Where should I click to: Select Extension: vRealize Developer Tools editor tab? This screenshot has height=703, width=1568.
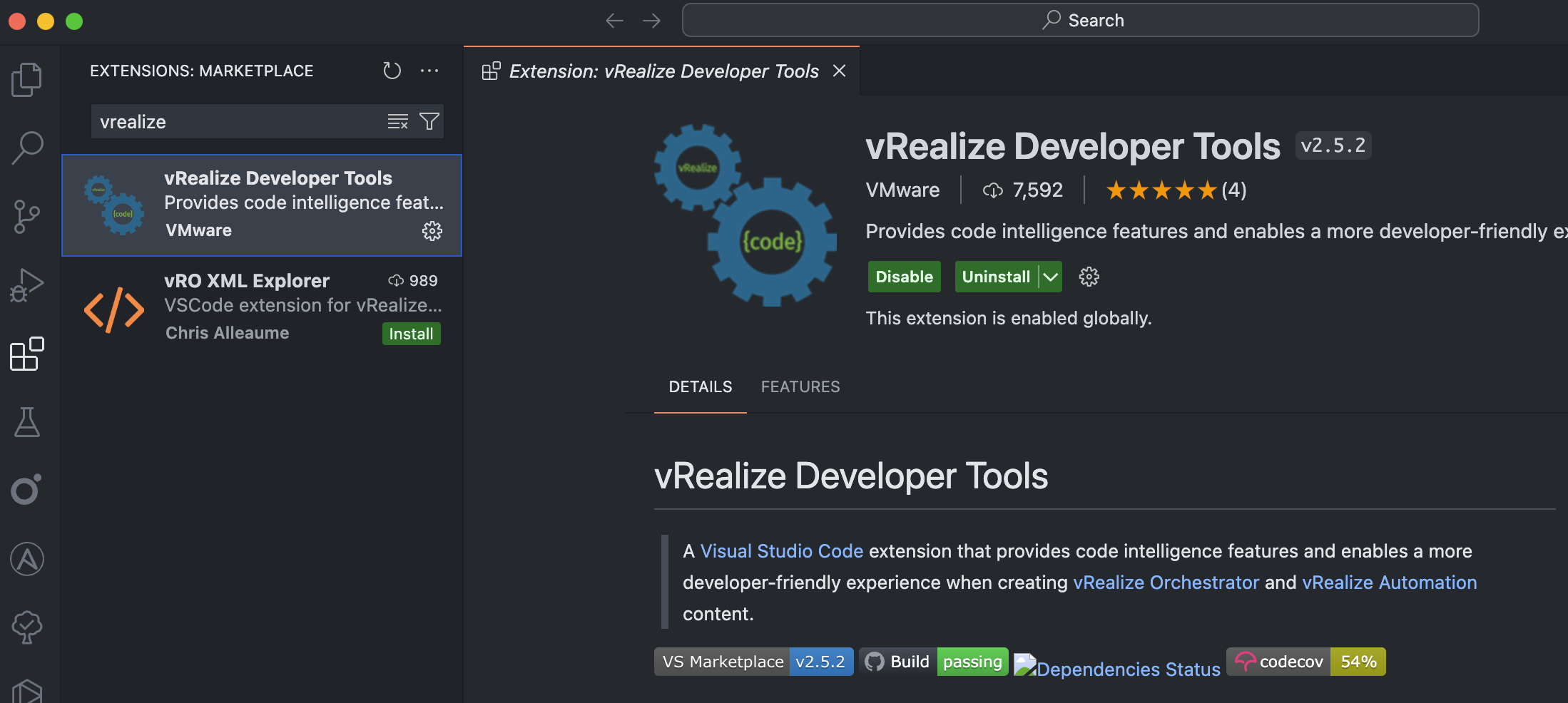pyautogui.click(x=663, y=71)
